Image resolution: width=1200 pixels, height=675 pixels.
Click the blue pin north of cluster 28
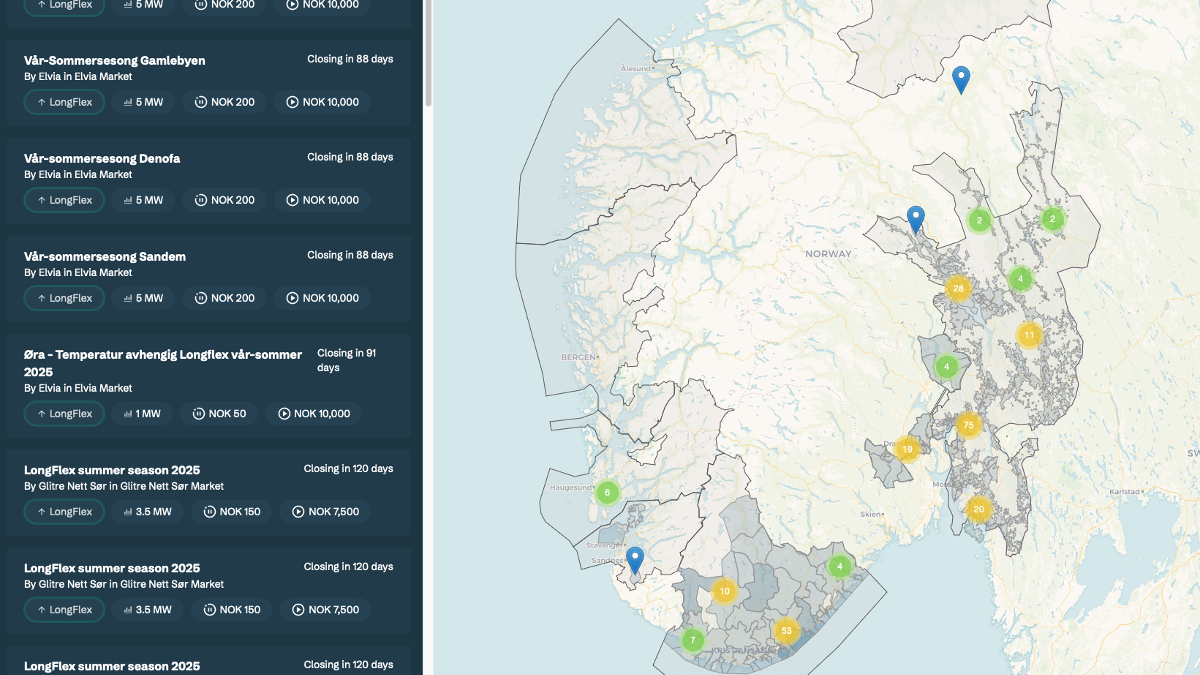click(x=915, y=218)
